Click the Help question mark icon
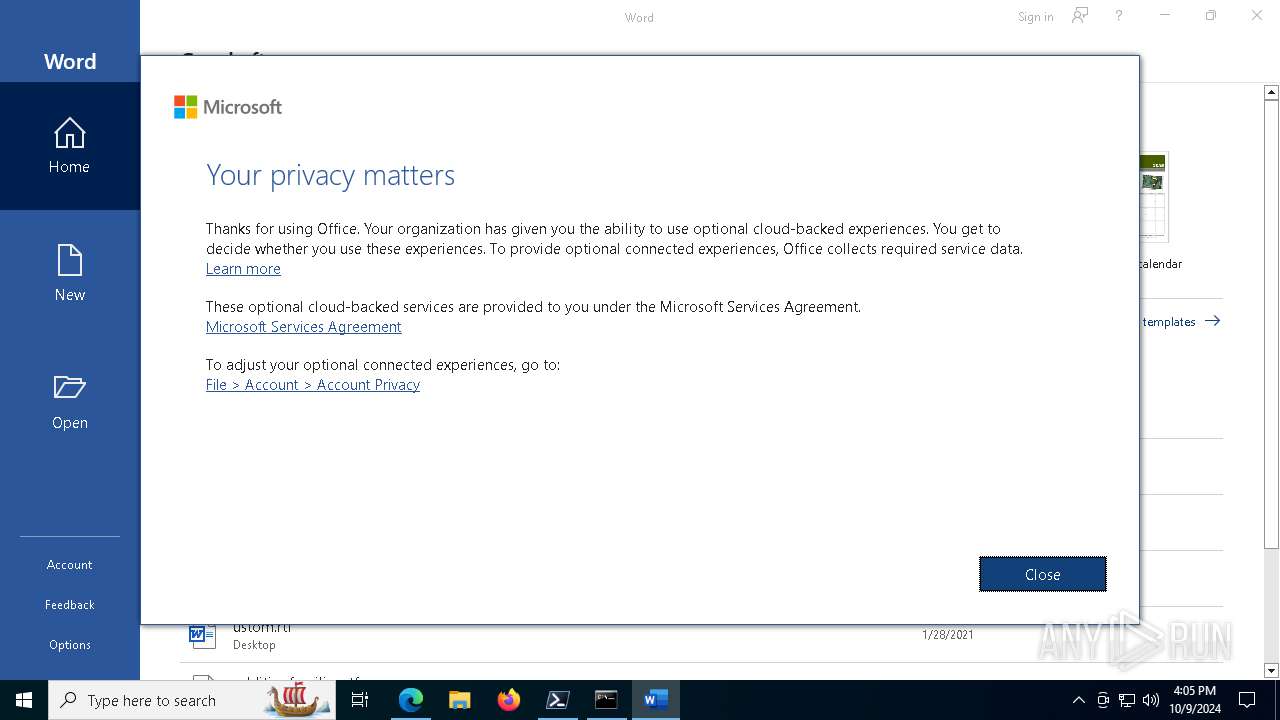 pos(1119,16)
